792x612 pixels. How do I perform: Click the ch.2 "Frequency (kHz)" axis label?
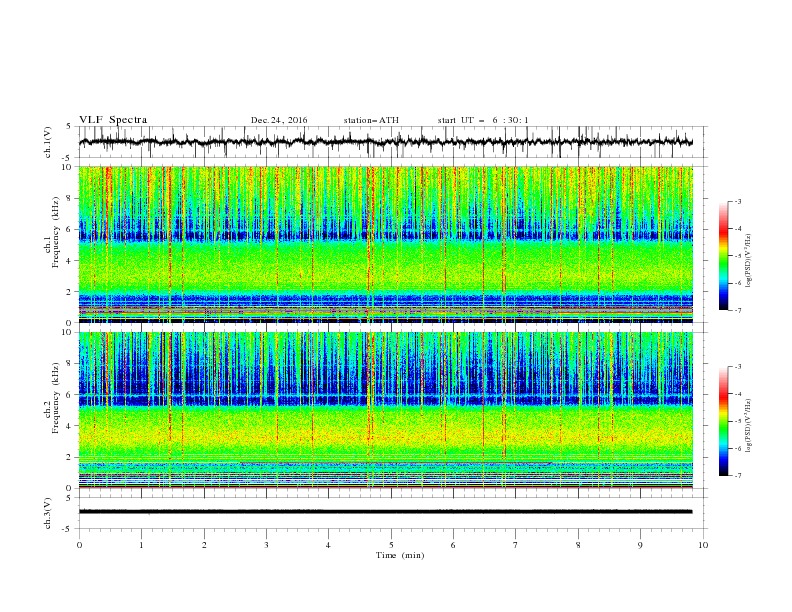click(x=56, y=397)
